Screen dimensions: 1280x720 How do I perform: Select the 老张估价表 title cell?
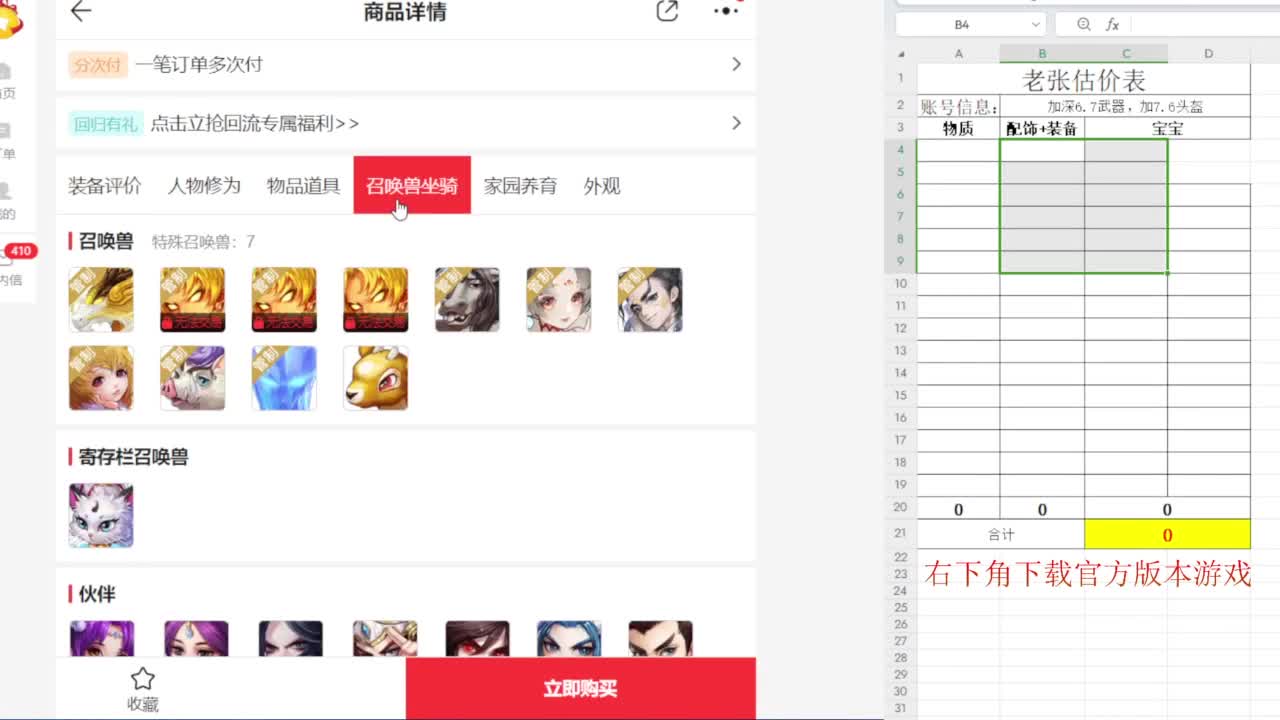click(x=1084, y=79)
